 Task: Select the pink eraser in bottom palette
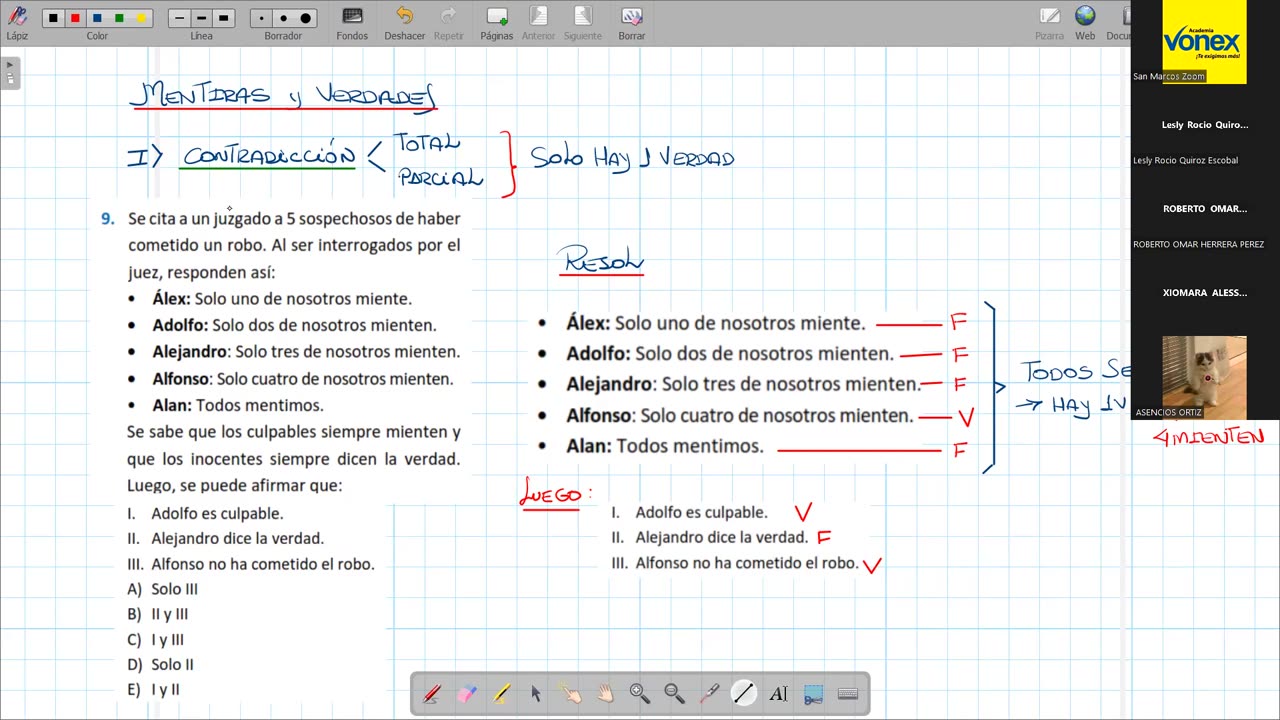[x=467, y=693]
